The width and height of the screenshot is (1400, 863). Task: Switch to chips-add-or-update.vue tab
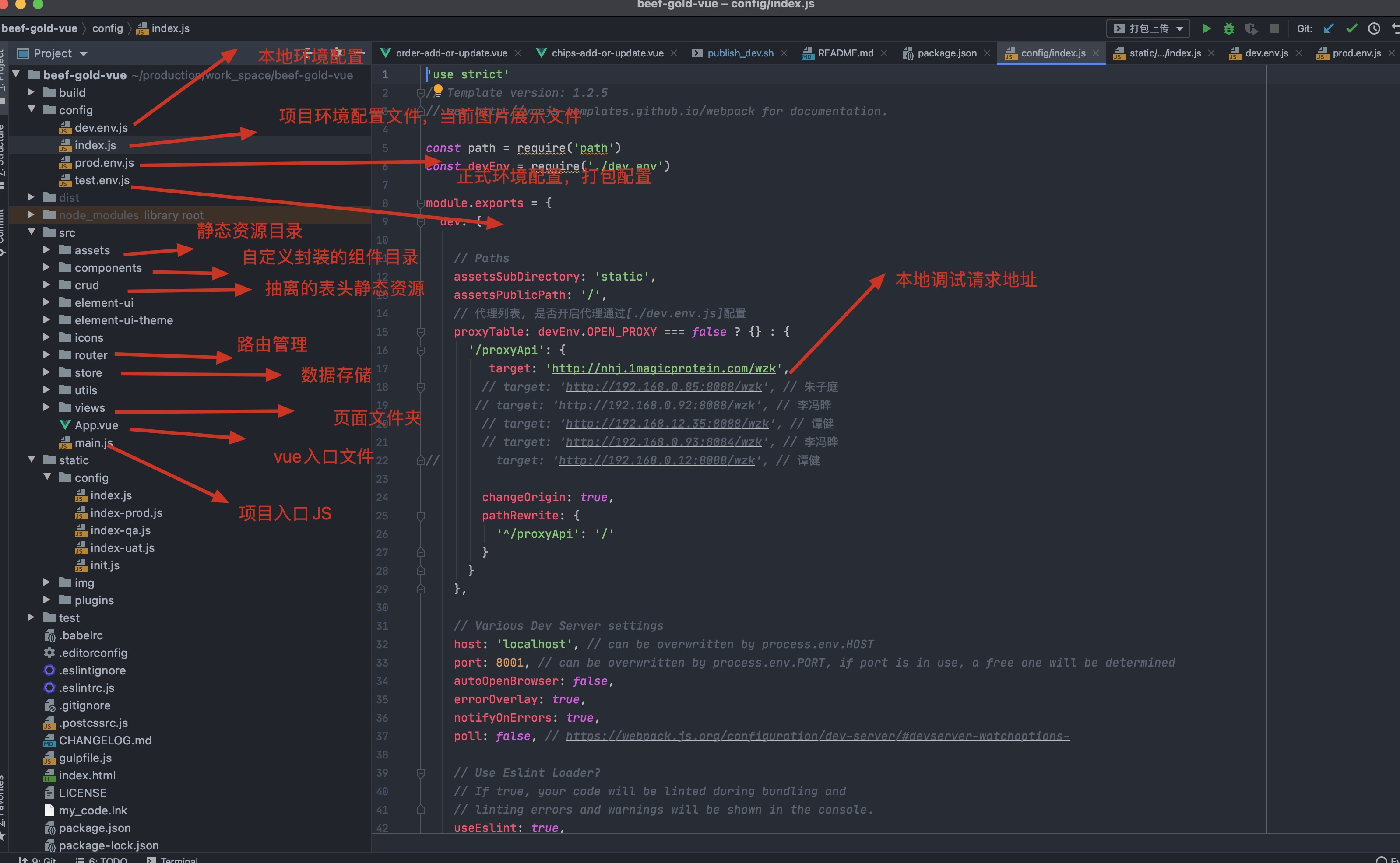coord(607,53)
